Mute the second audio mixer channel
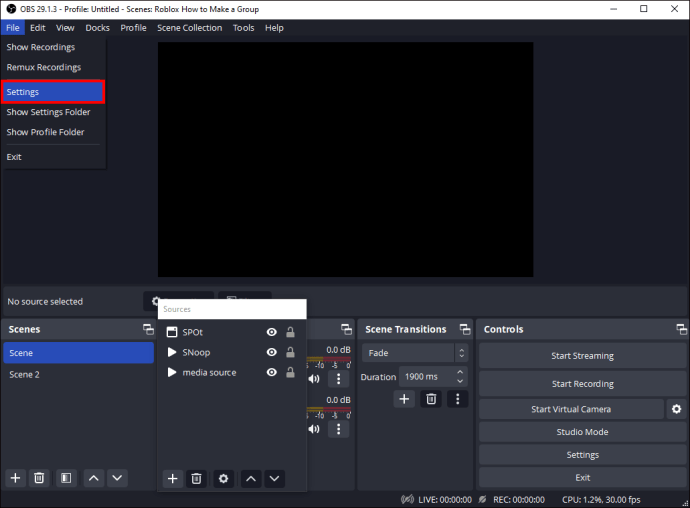 pos(314,429)
